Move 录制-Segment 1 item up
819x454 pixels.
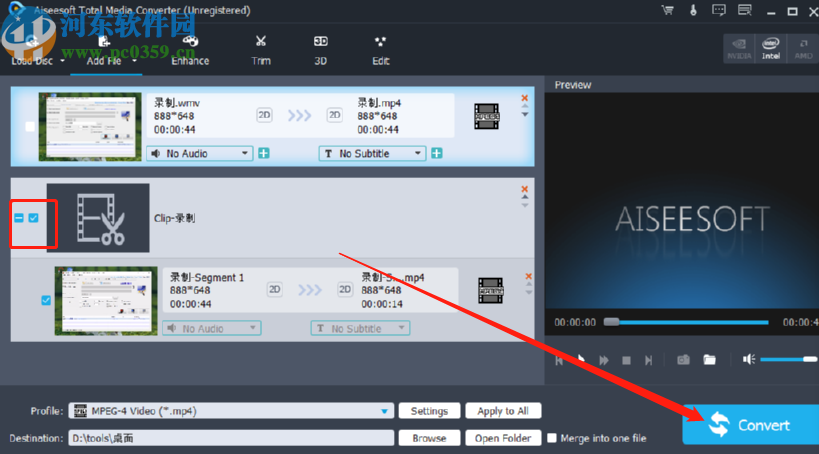point(529,285)
